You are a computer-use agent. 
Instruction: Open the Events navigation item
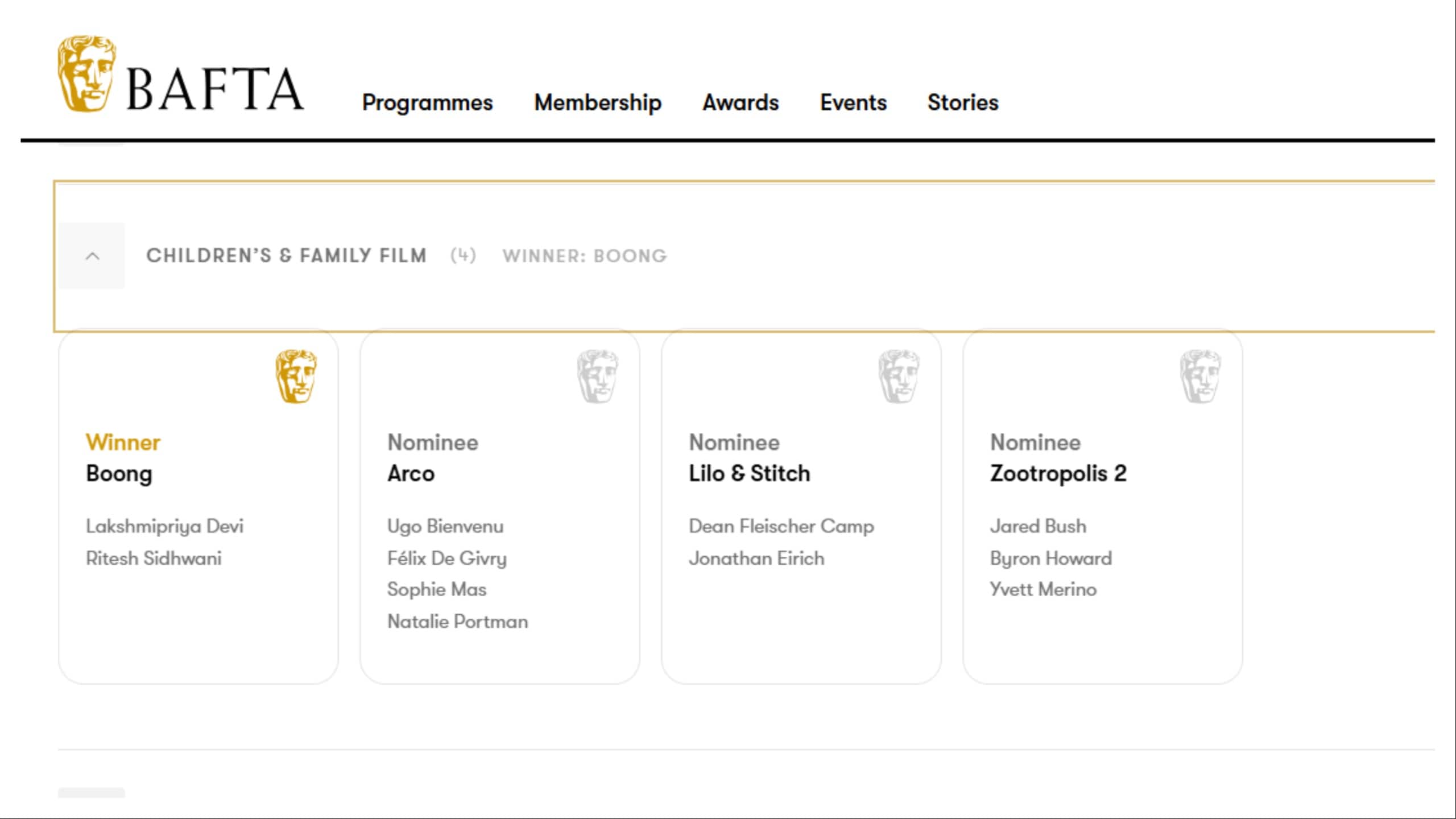point(853,103)
